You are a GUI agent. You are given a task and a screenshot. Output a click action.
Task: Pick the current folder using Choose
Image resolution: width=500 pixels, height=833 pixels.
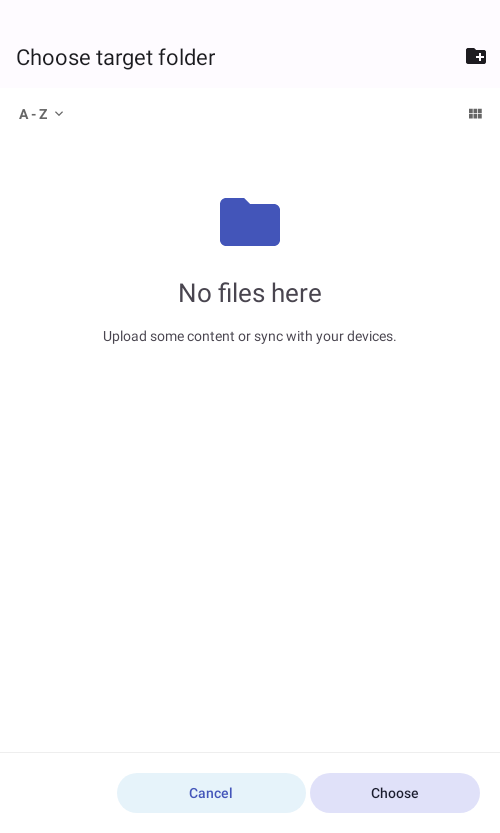click(x=395, y=793)
